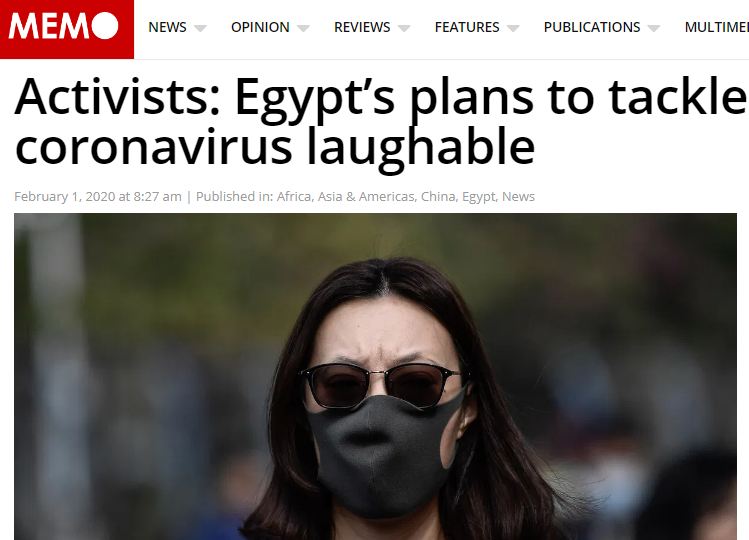This screenshot has width=749, height=540.
Task: Expand the PUBLICATIONS dropdown arrow
Action: (654, 28)
